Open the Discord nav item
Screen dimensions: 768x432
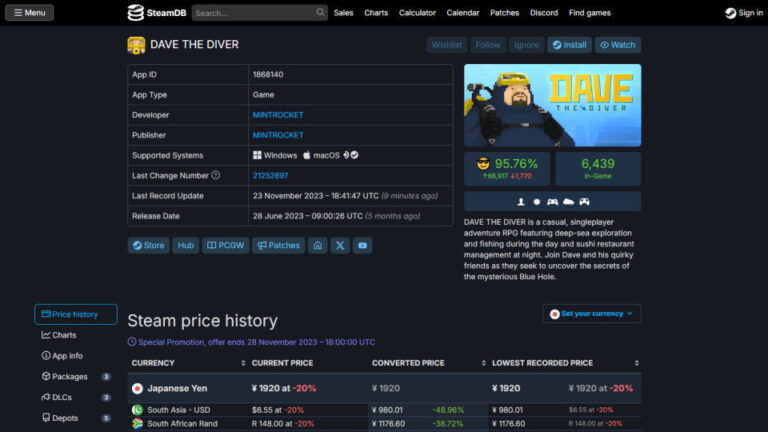544,13
